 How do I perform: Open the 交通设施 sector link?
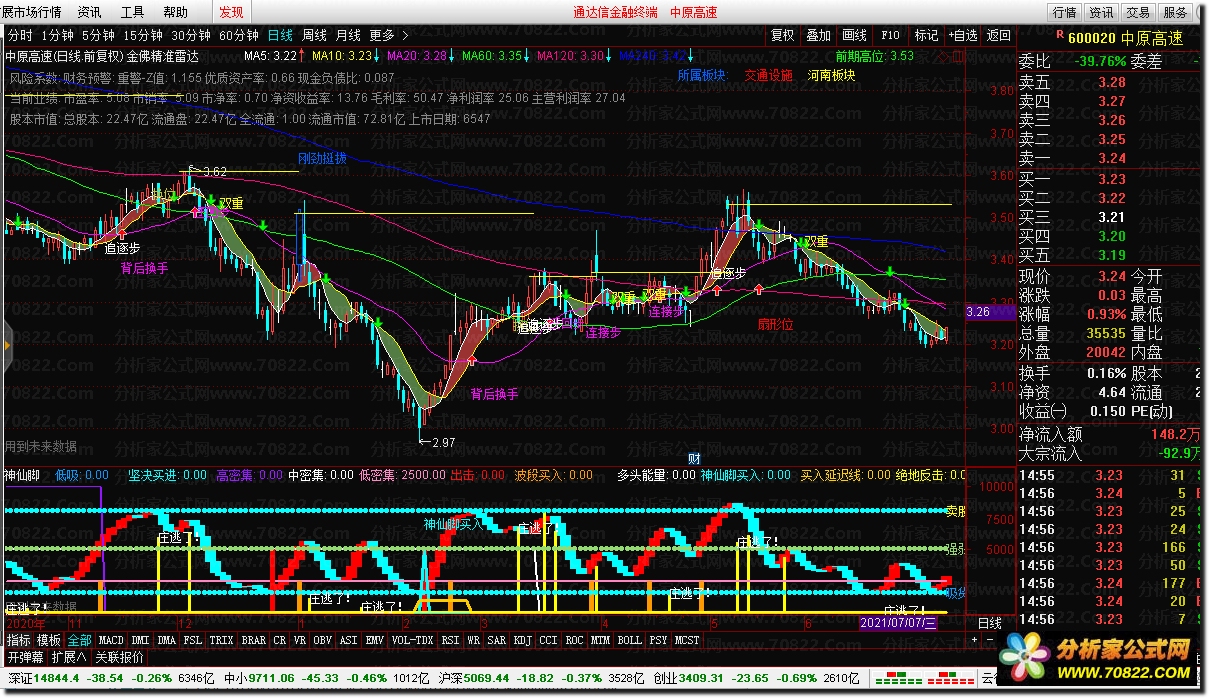768,75
